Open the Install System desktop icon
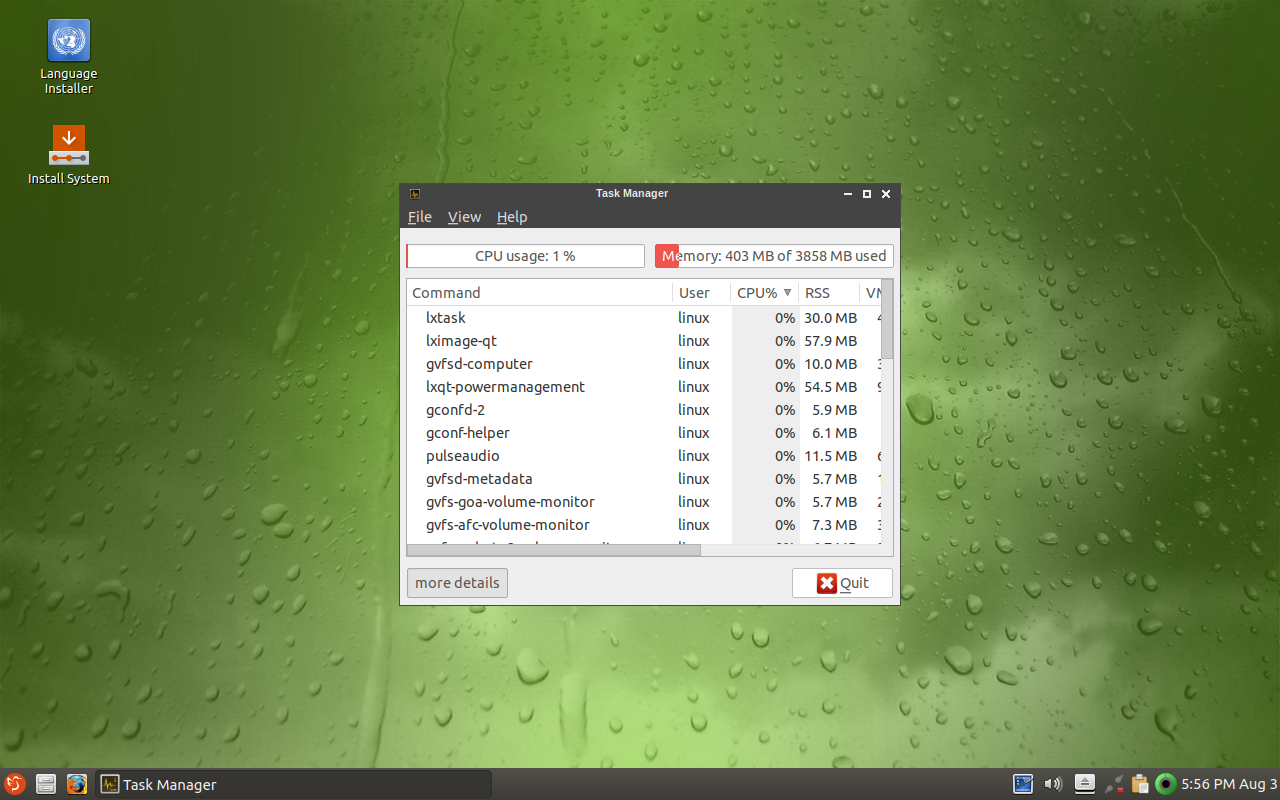1280x800 pixels. point(68,146)
